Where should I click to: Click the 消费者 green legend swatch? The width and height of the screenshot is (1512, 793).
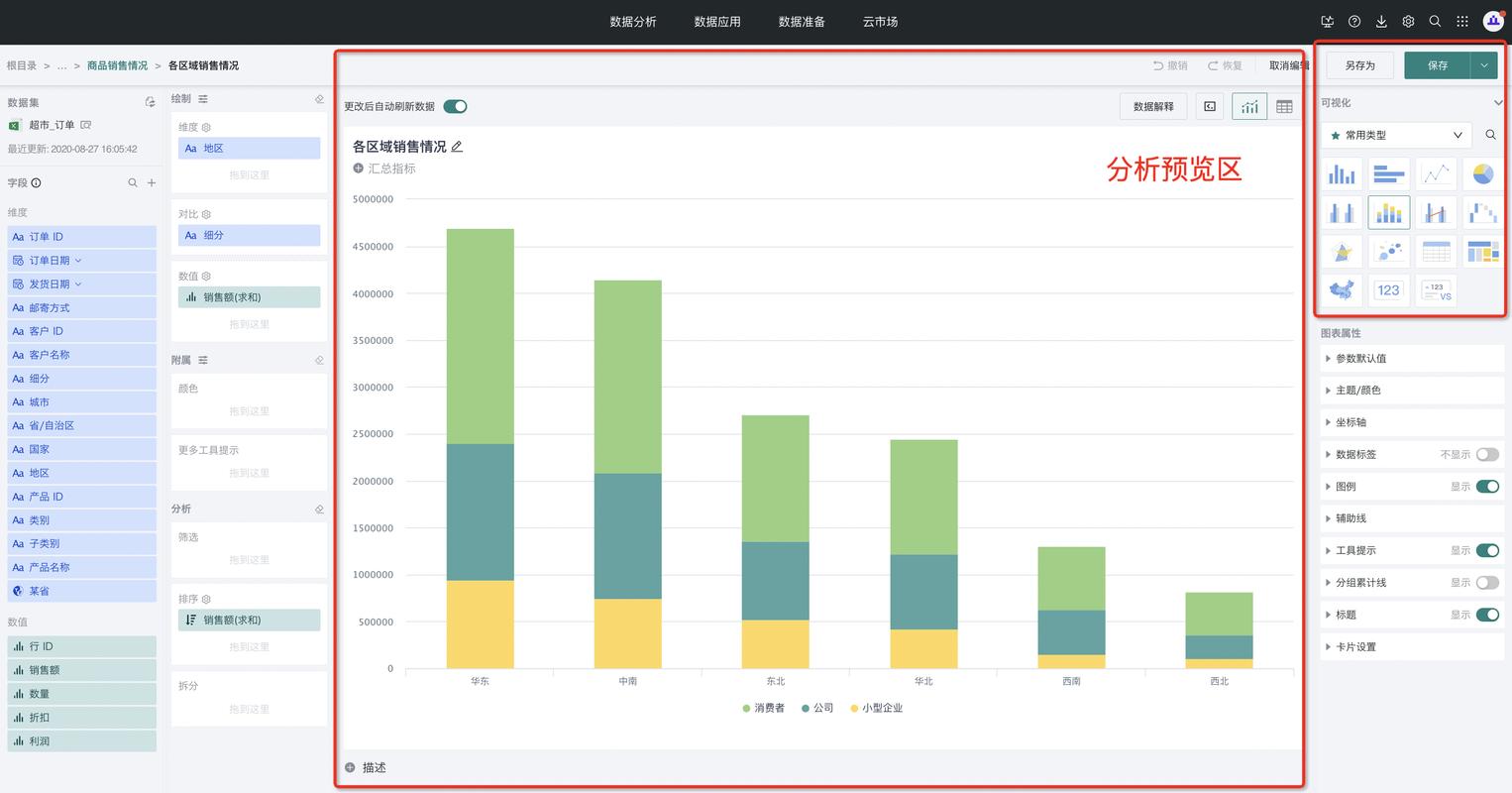tap(747, 708)
